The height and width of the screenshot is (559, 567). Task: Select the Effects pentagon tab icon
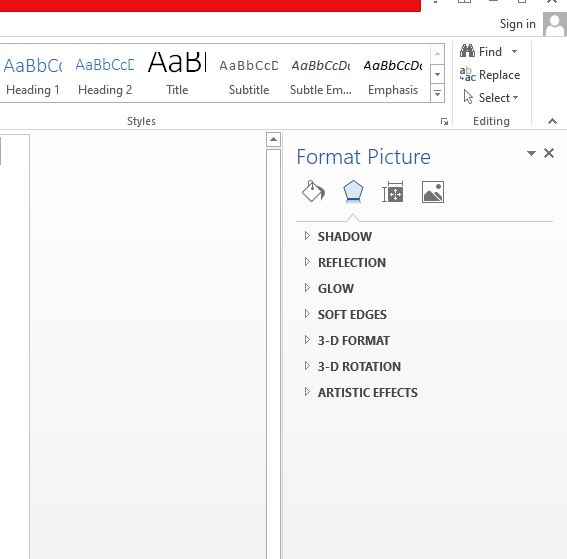pyautogui.click(x=353, y=192)
